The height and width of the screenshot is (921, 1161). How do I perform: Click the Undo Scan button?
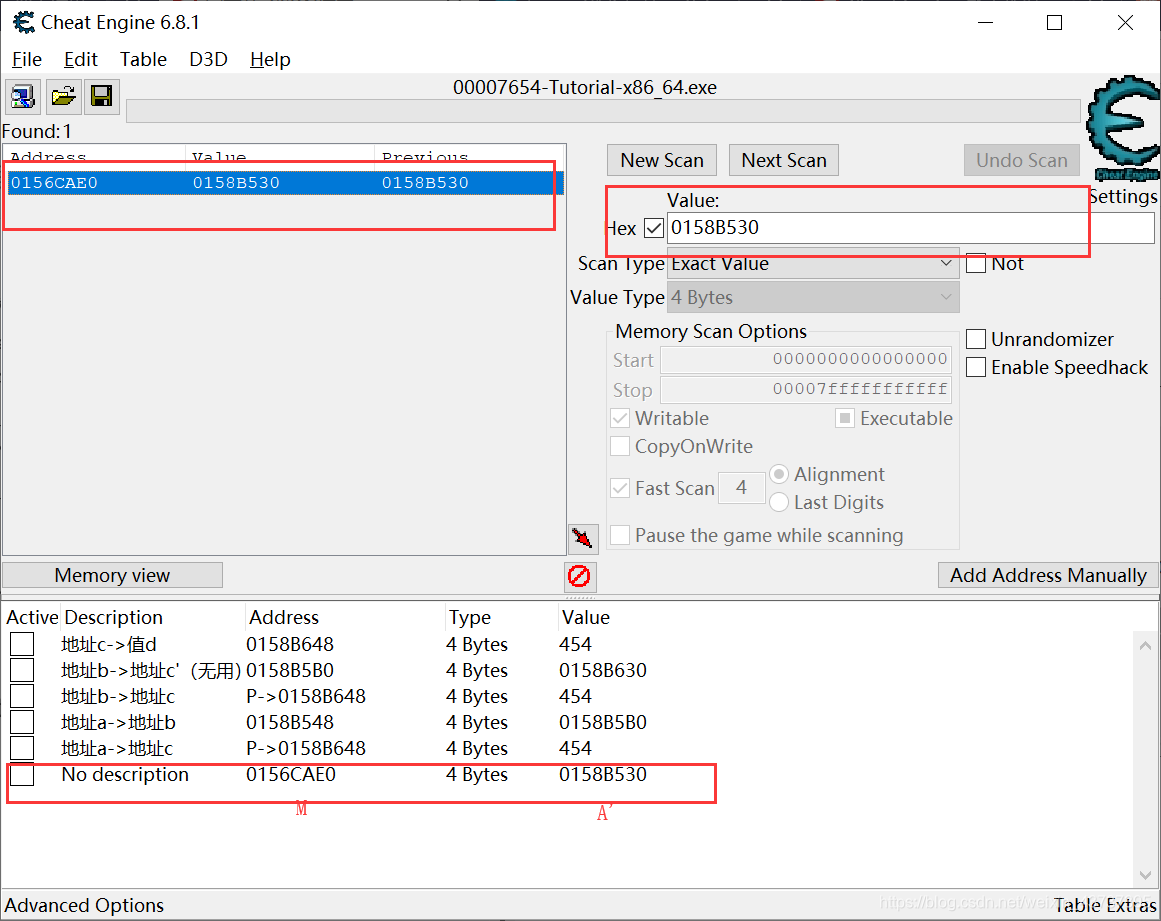coord(1021,161)
